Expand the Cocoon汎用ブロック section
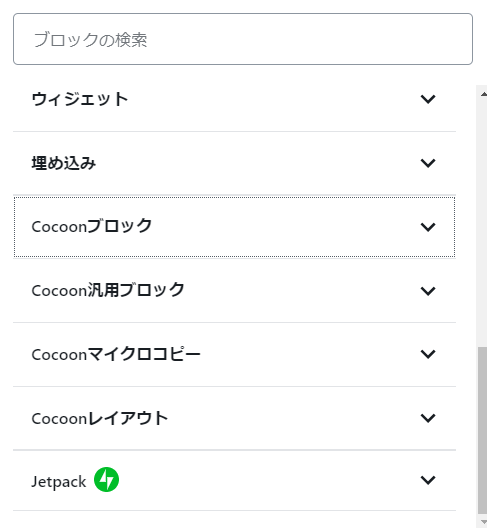487x528 pixels. coord(108,290)
